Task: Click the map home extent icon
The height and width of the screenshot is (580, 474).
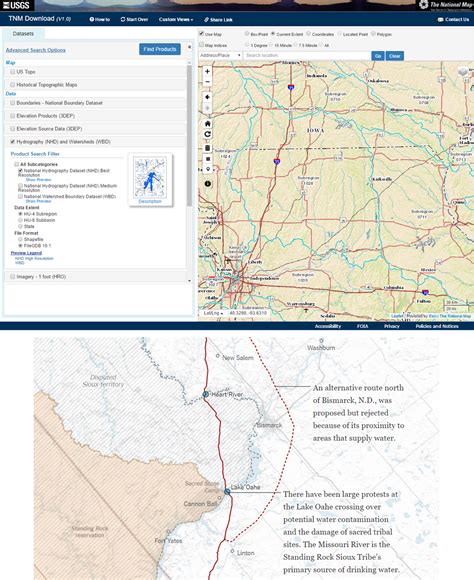Action: (x=208, y=124)
